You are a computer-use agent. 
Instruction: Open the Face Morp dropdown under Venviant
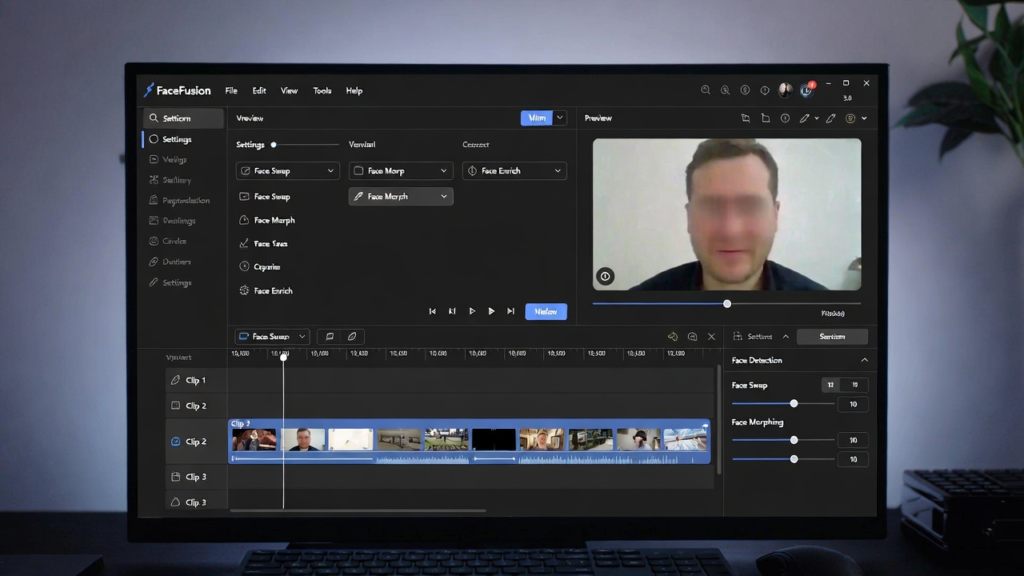coord(401,170)
